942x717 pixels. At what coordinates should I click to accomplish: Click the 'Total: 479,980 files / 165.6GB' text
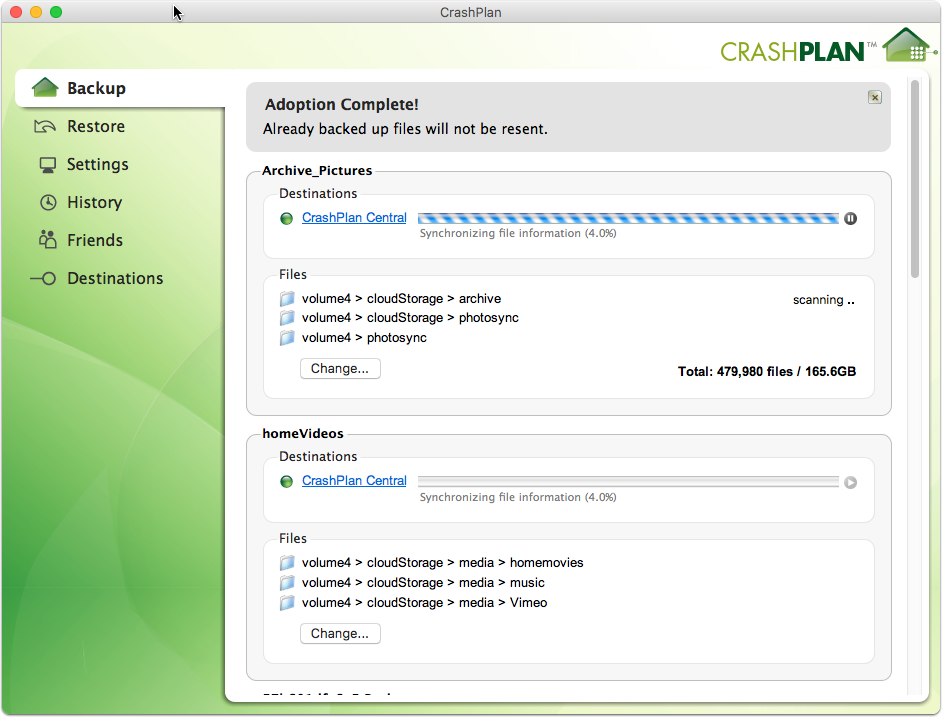click(767, 371)
